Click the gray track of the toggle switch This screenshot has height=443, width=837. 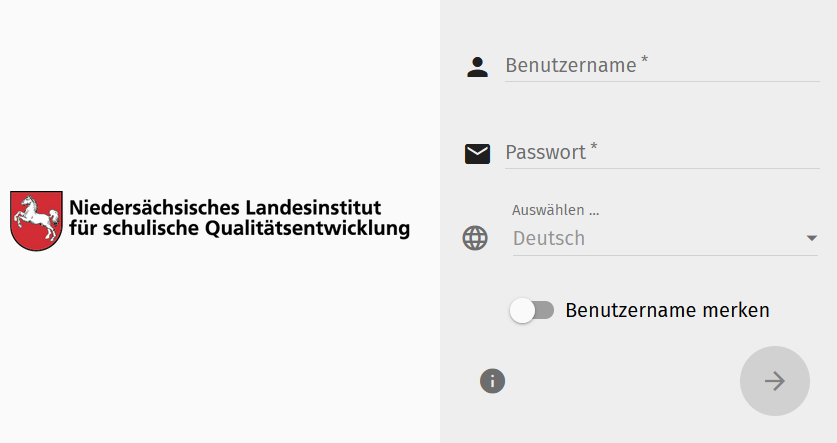click(x=544, y=310)
